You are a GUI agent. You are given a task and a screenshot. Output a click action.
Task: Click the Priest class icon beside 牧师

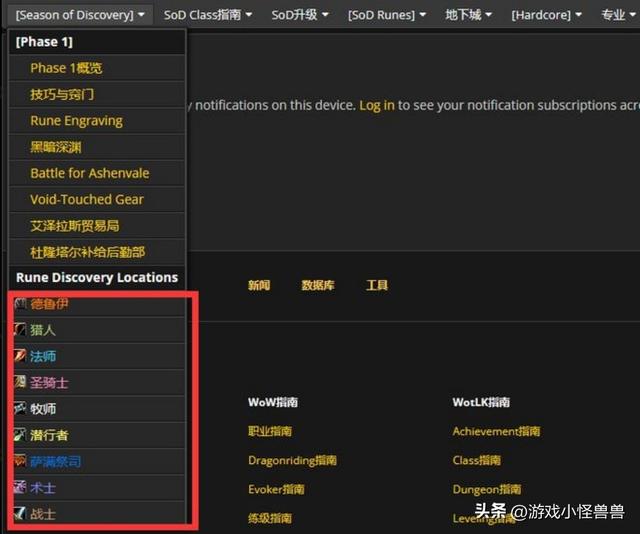[x=20, y=408]
